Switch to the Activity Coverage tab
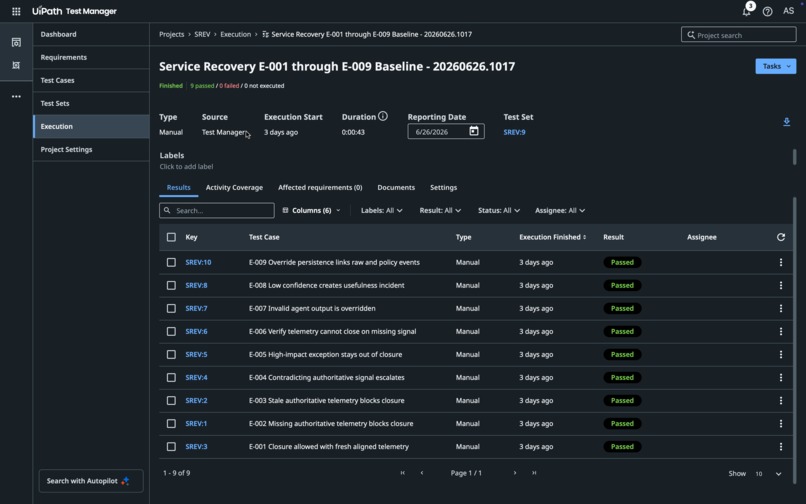The height and width of the screenshot is (504, 806). pyautogui.click(x=234, y=188)
